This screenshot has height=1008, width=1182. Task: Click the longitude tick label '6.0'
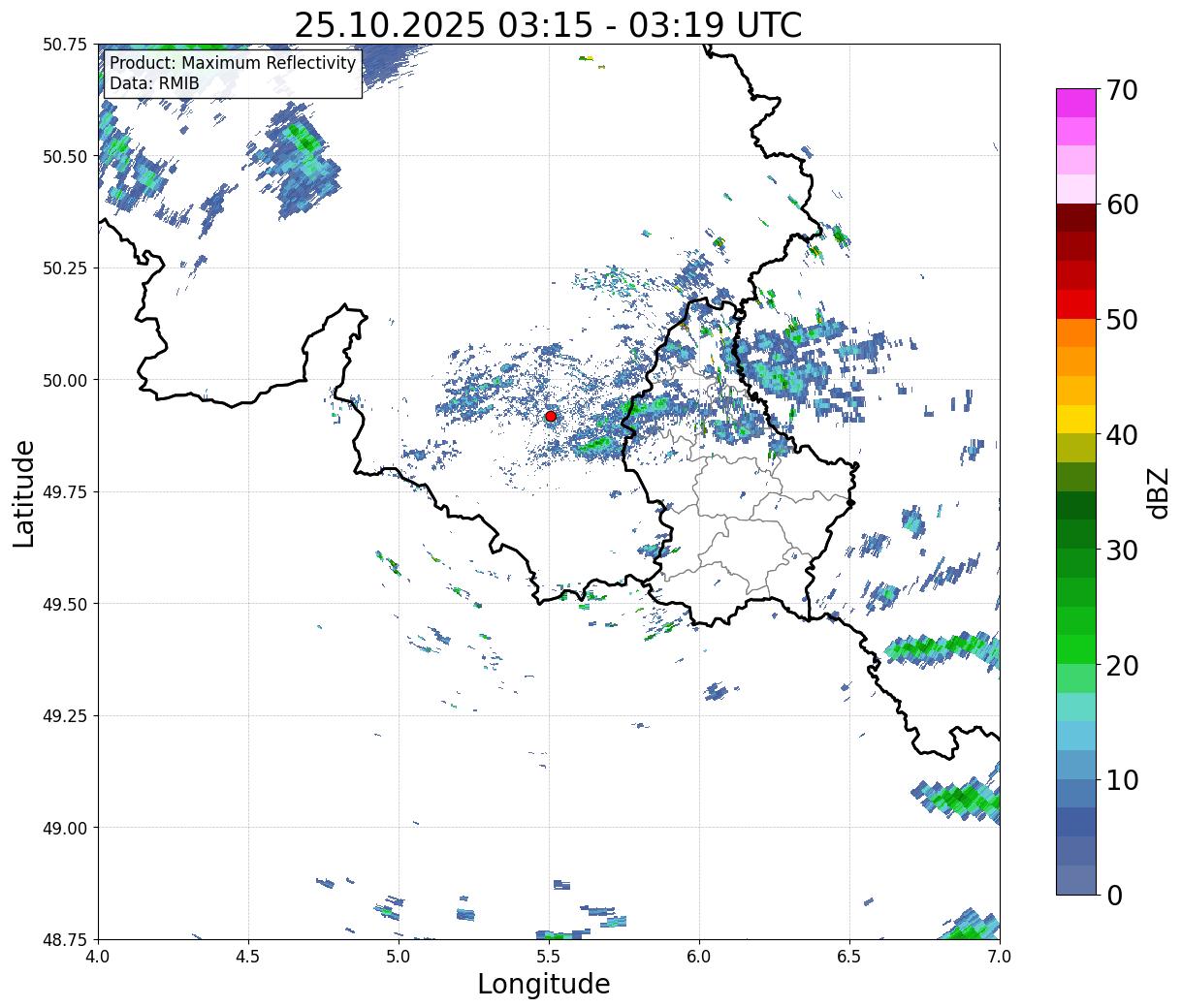coord(699,957)
